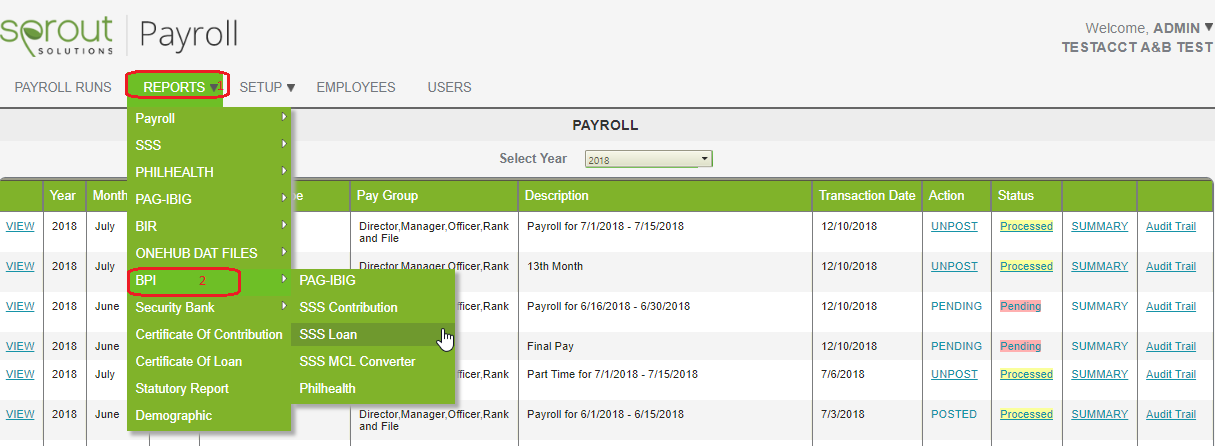The height and width of the screenshot is (446, 1215).
Task: Select Certificate Of Contribution report
Action: click(209, 334)
